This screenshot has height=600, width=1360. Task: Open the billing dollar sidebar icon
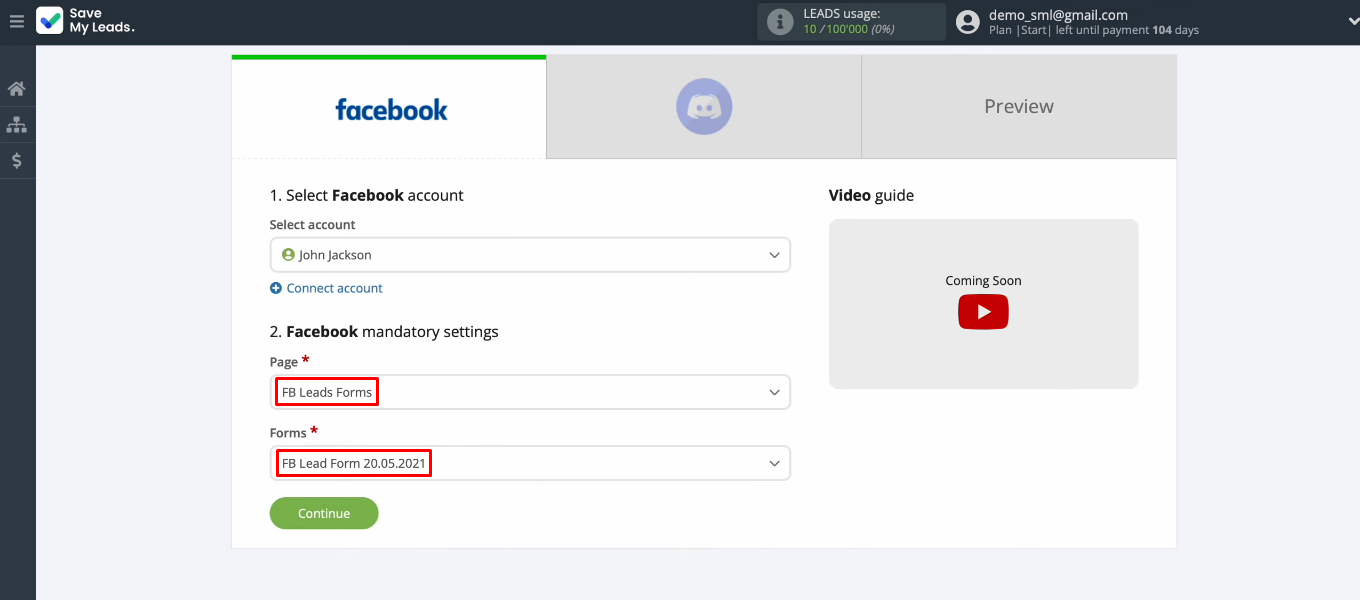(x=16, y=160)
